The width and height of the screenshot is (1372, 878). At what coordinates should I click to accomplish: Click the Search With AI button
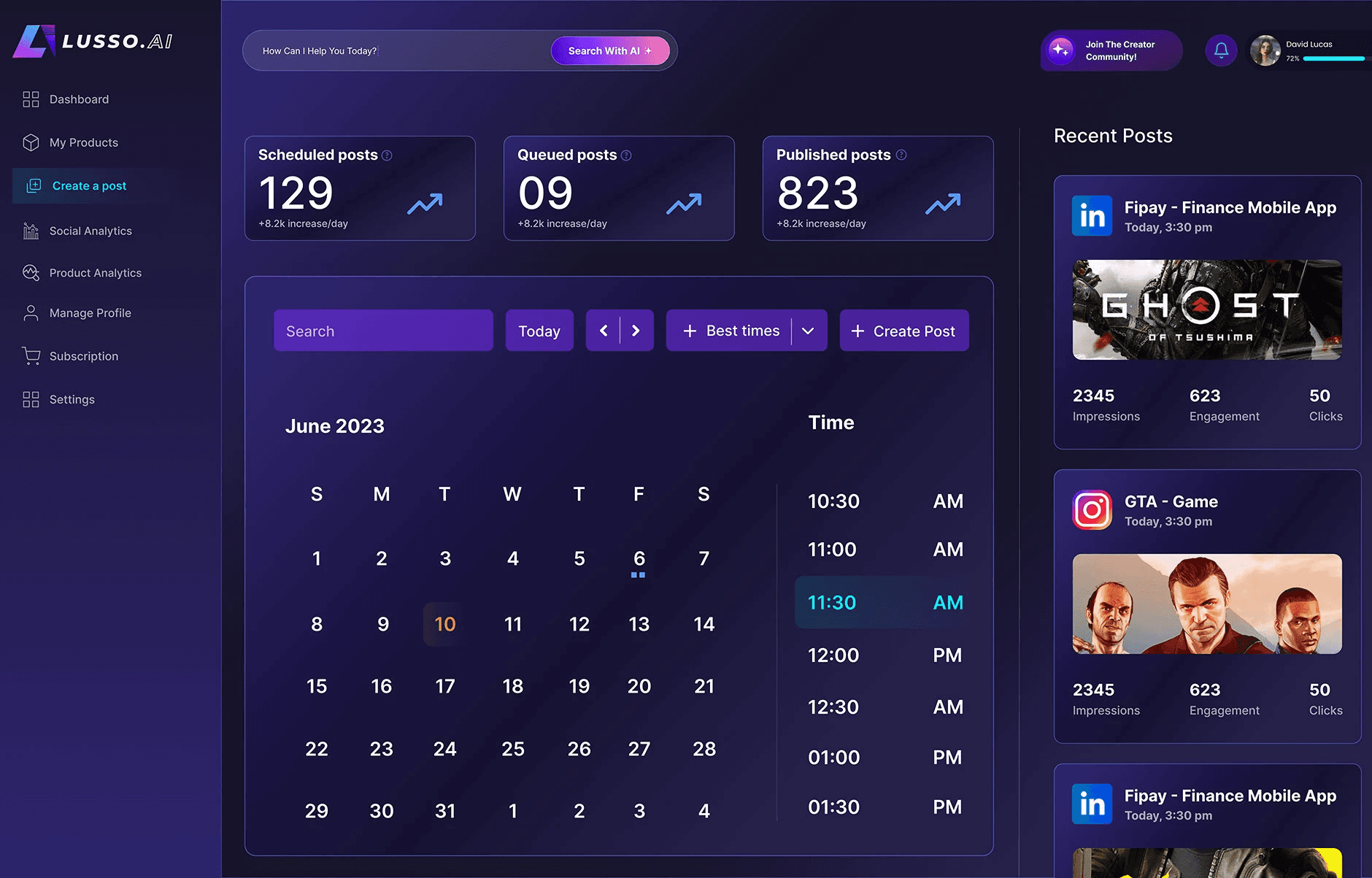(610, 51)
